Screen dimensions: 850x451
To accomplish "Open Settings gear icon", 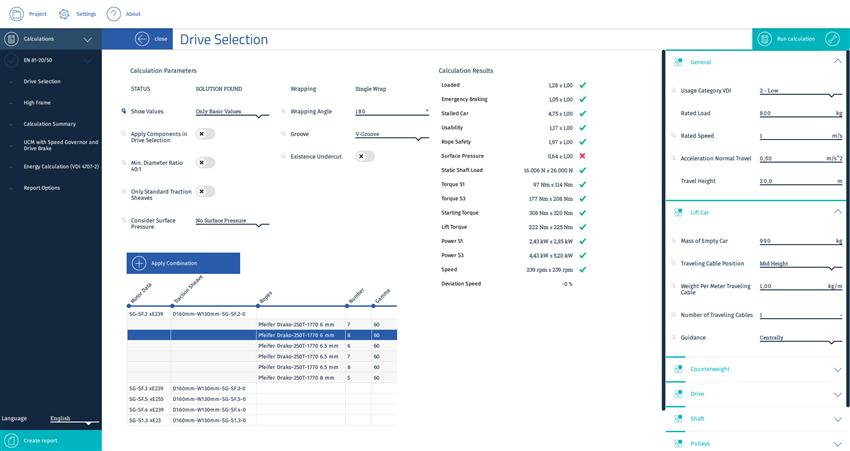I will coord(64,14).
